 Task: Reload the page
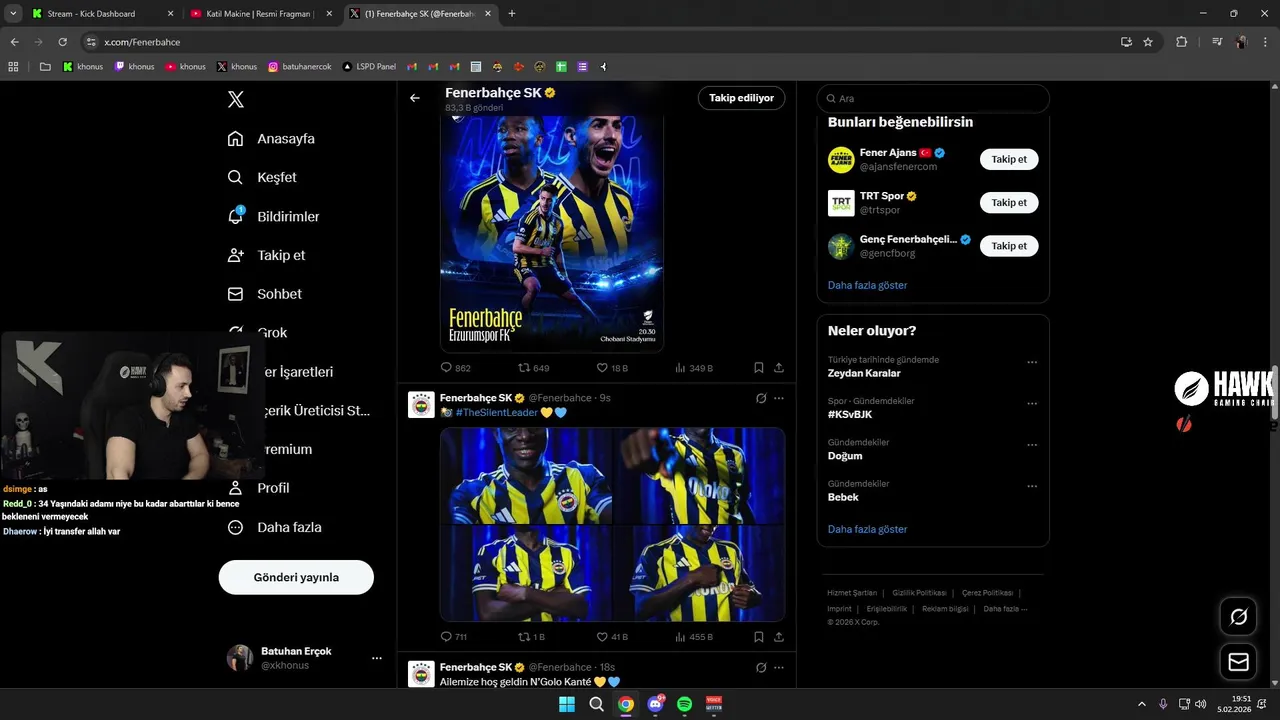tap(62, 42)
